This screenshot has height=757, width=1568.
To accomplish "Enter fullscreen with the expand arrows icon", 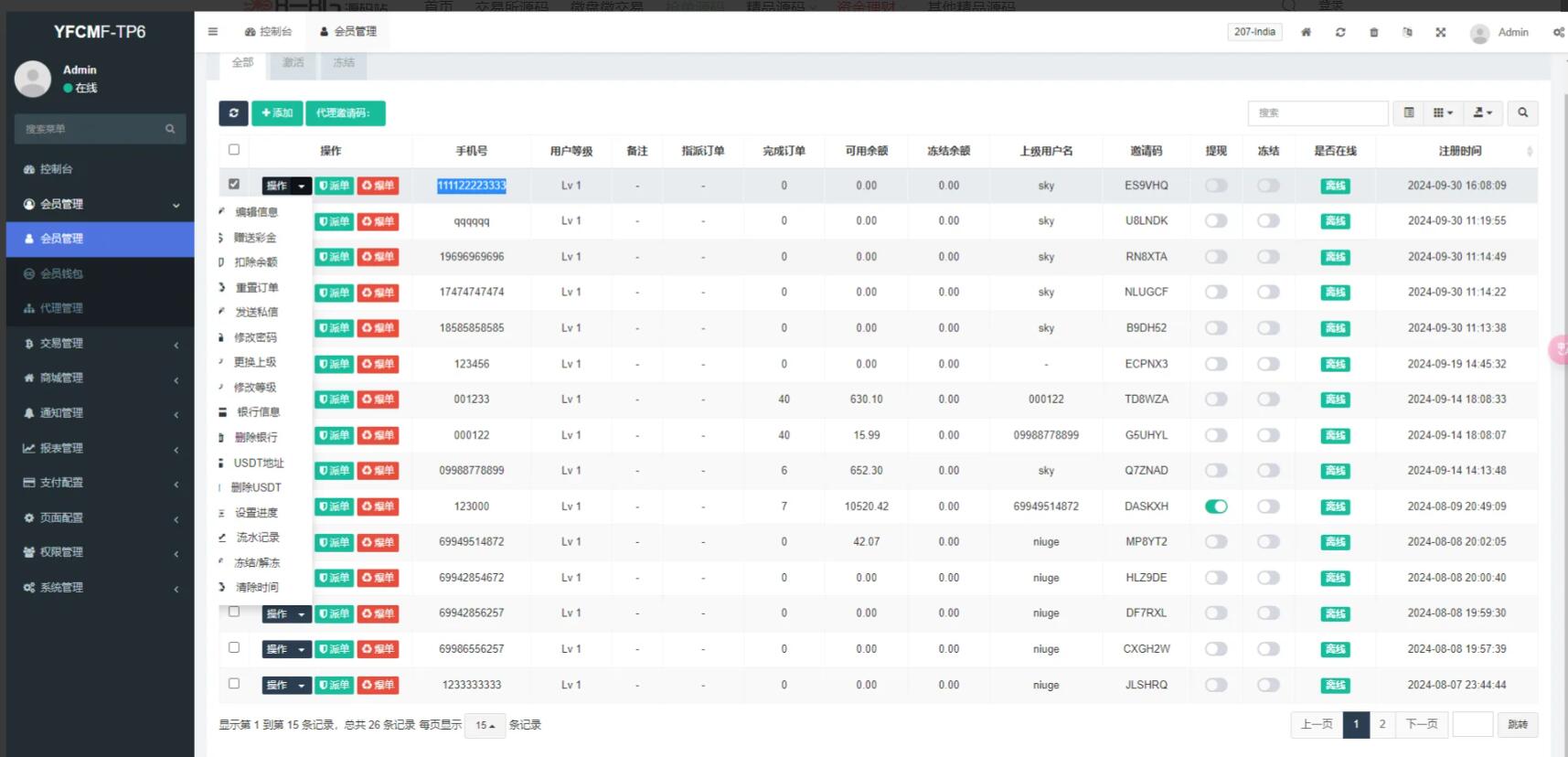I will 1441,32.
